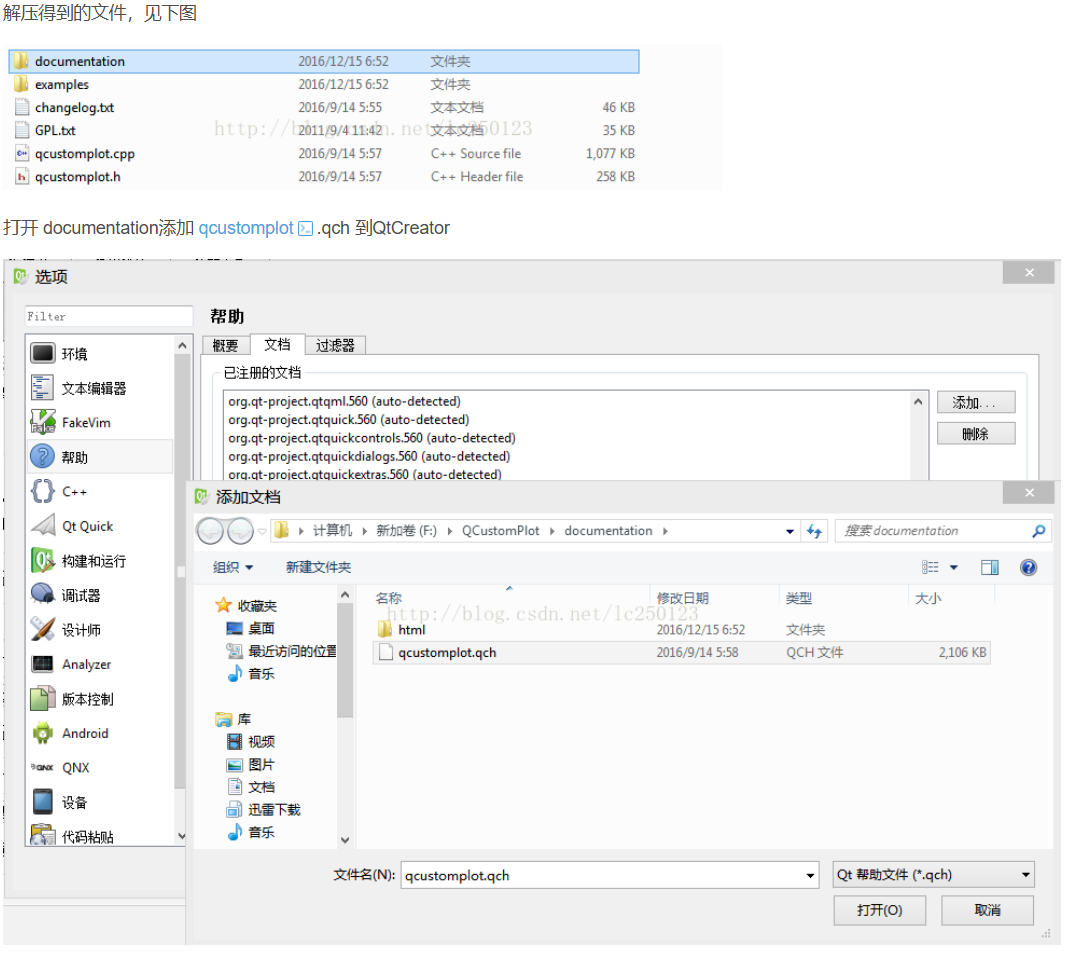The width and height of the screenshot is (1074, 967).
Task: Open the 组织 dropdown menu
Action: (x=233, y=567)
